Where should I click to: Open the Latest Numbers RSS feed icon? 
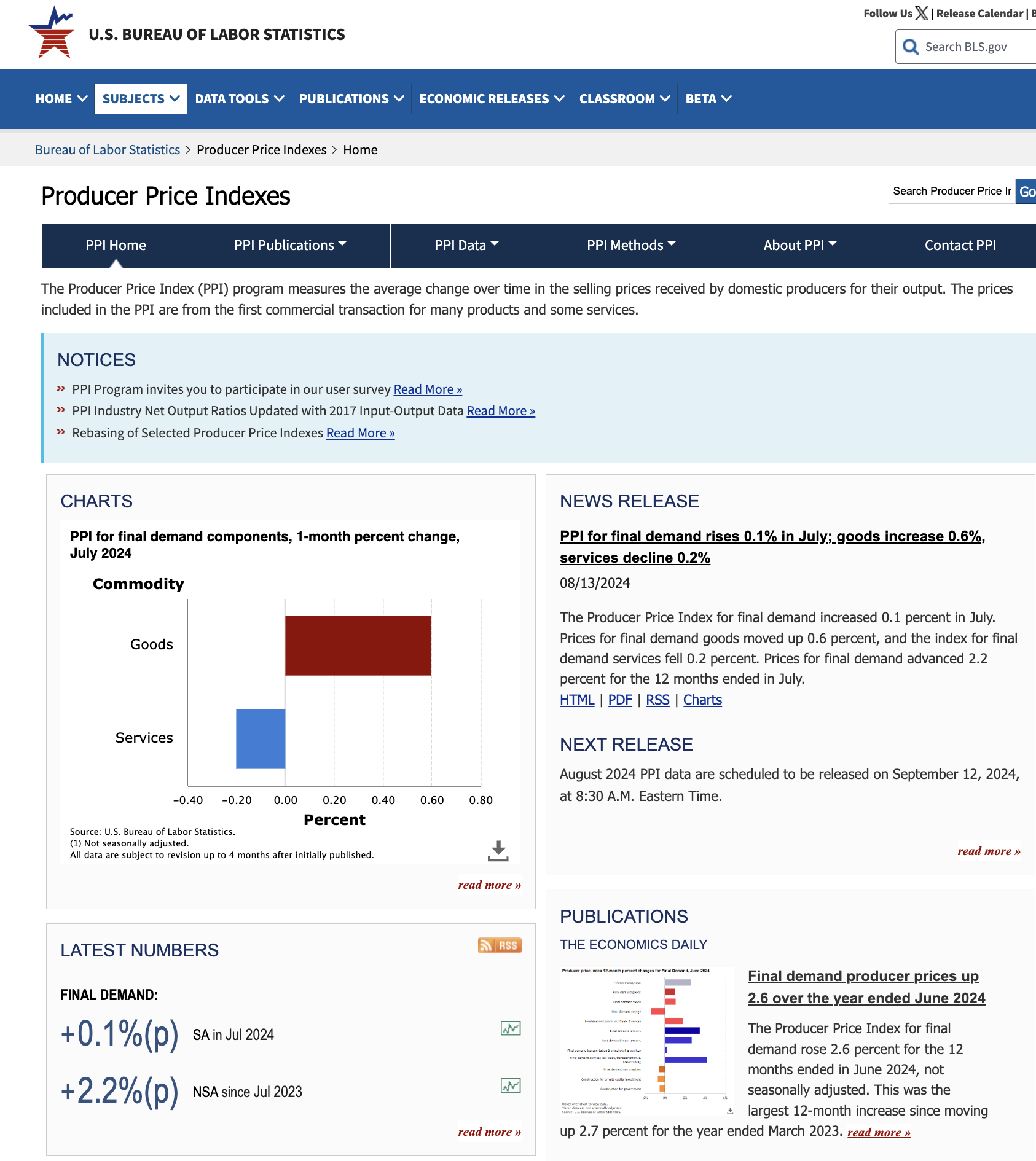[500, 945]
